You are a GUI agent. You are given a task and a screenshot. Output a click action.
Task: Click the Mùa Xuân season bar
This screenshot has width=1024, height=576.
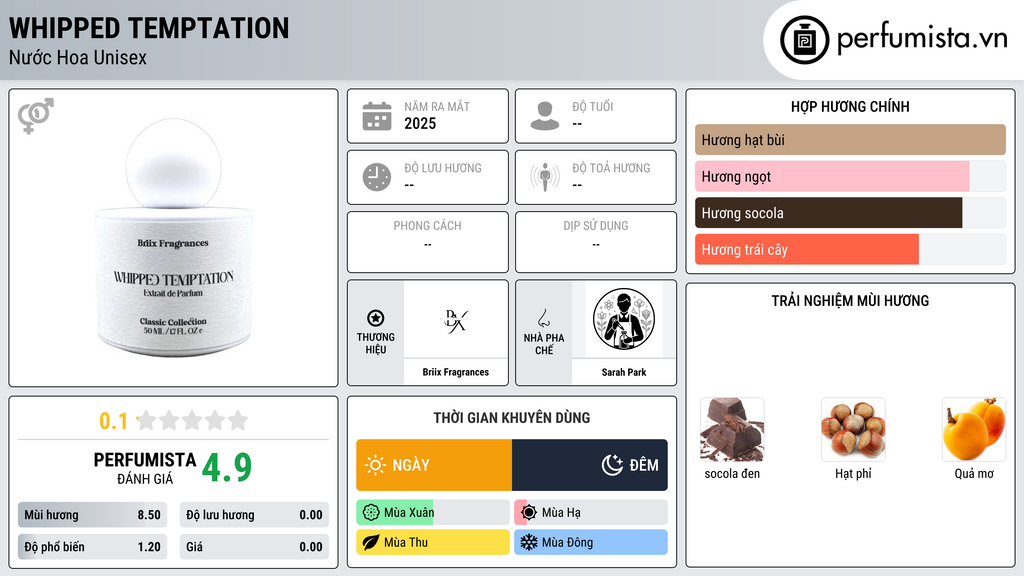pyautogui.click(x=433, y=513)
